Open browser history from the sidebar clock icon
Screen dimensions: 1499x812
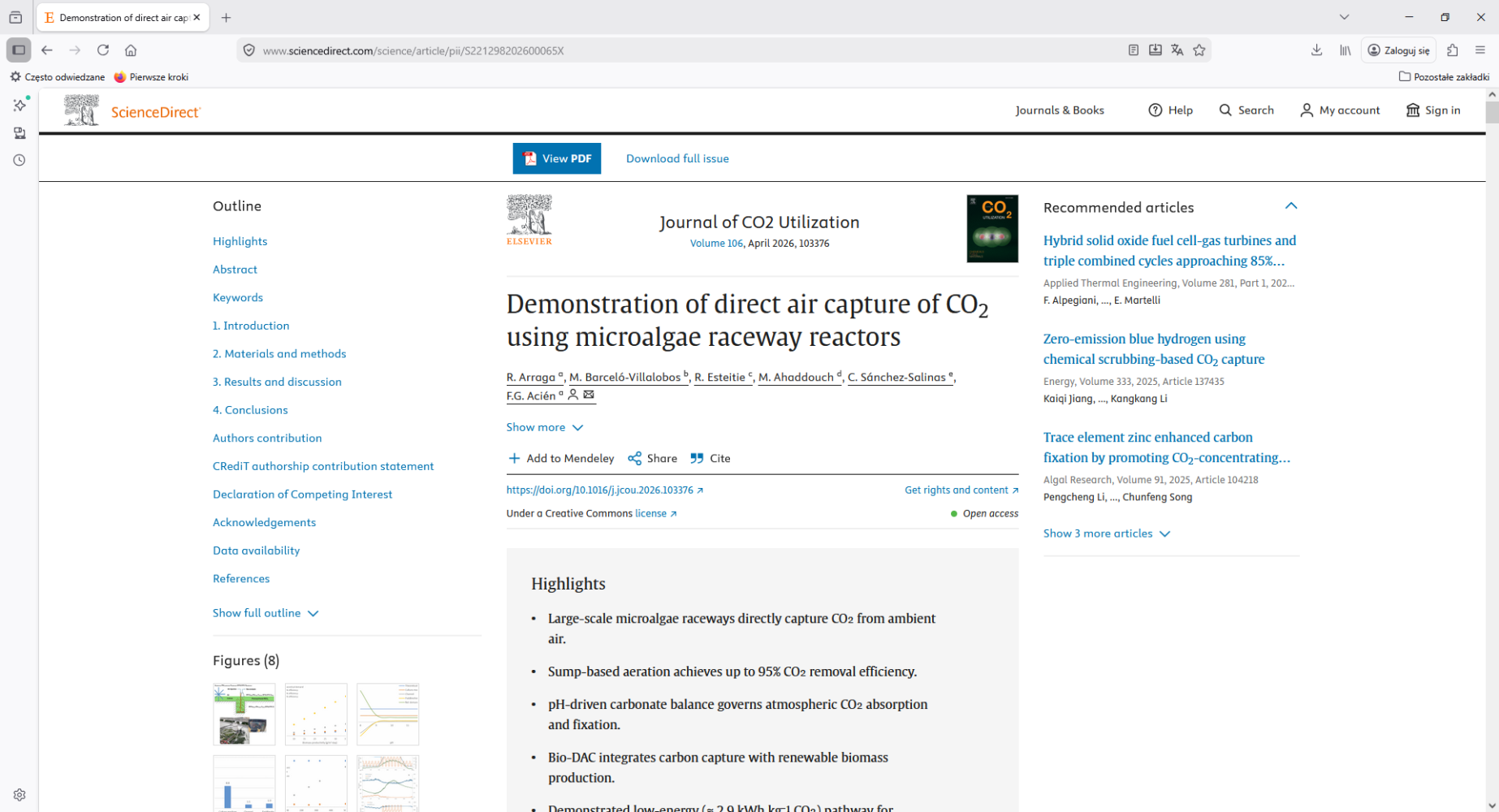coord(19,161)
